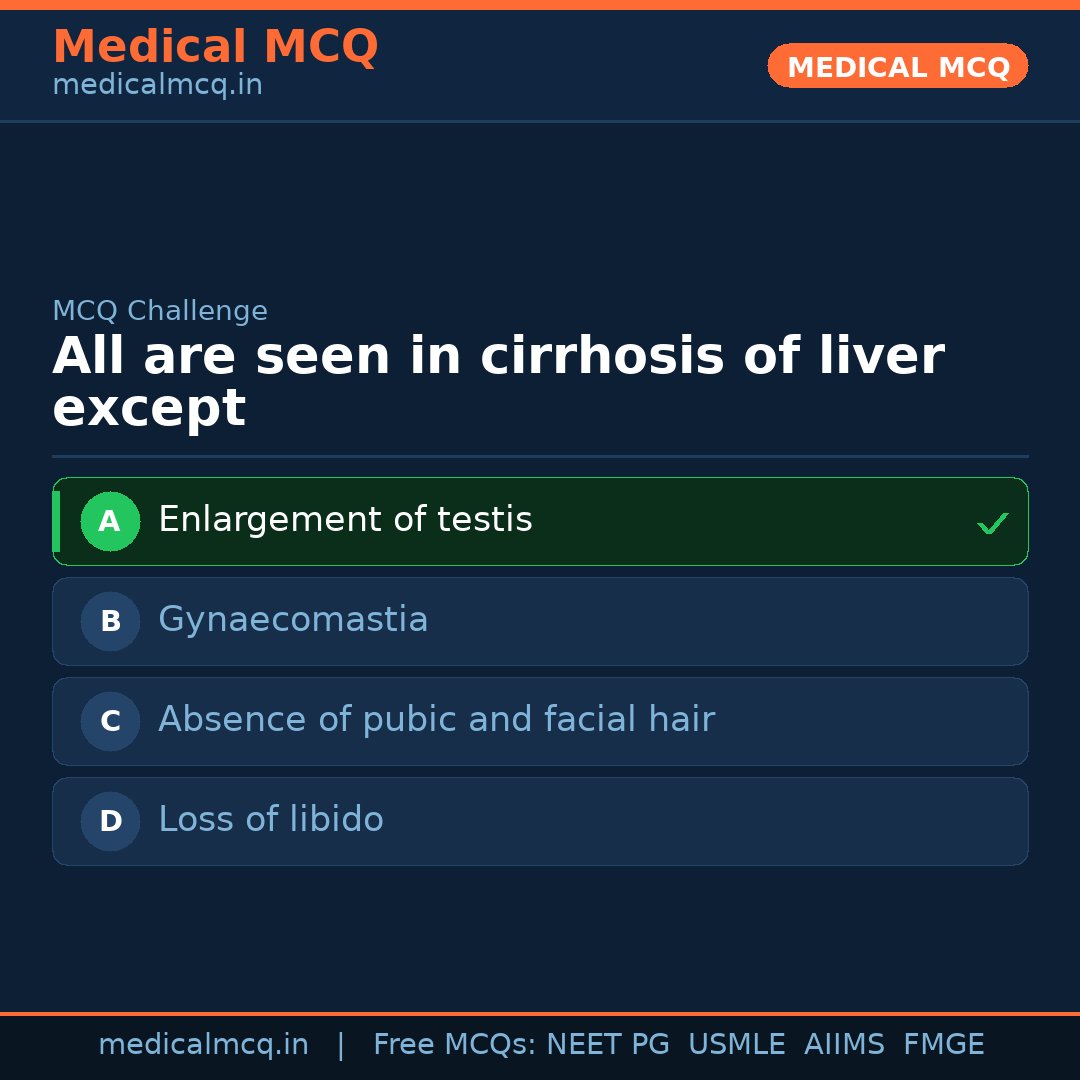
Task: Click the question text 'All are seen in cirrhosis of liver except'
Action: (498, 380)
